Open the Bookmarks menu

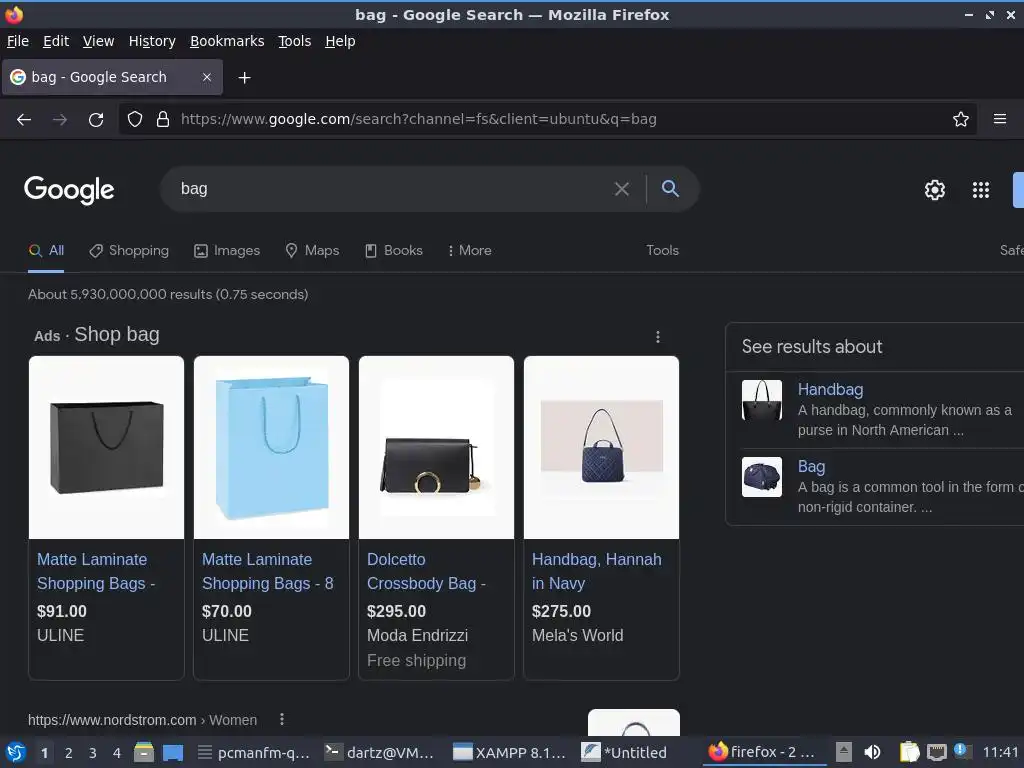[227, 41]
